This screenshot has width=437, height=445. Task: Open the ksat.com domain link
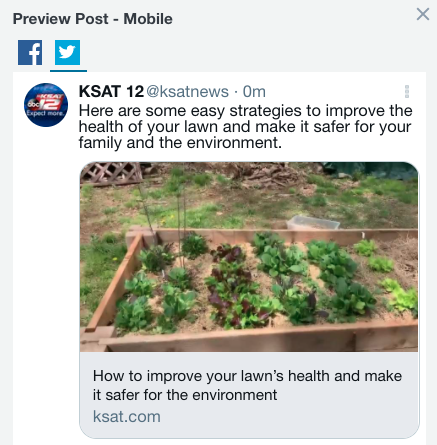pyautogui.click(x=127, y=417)
